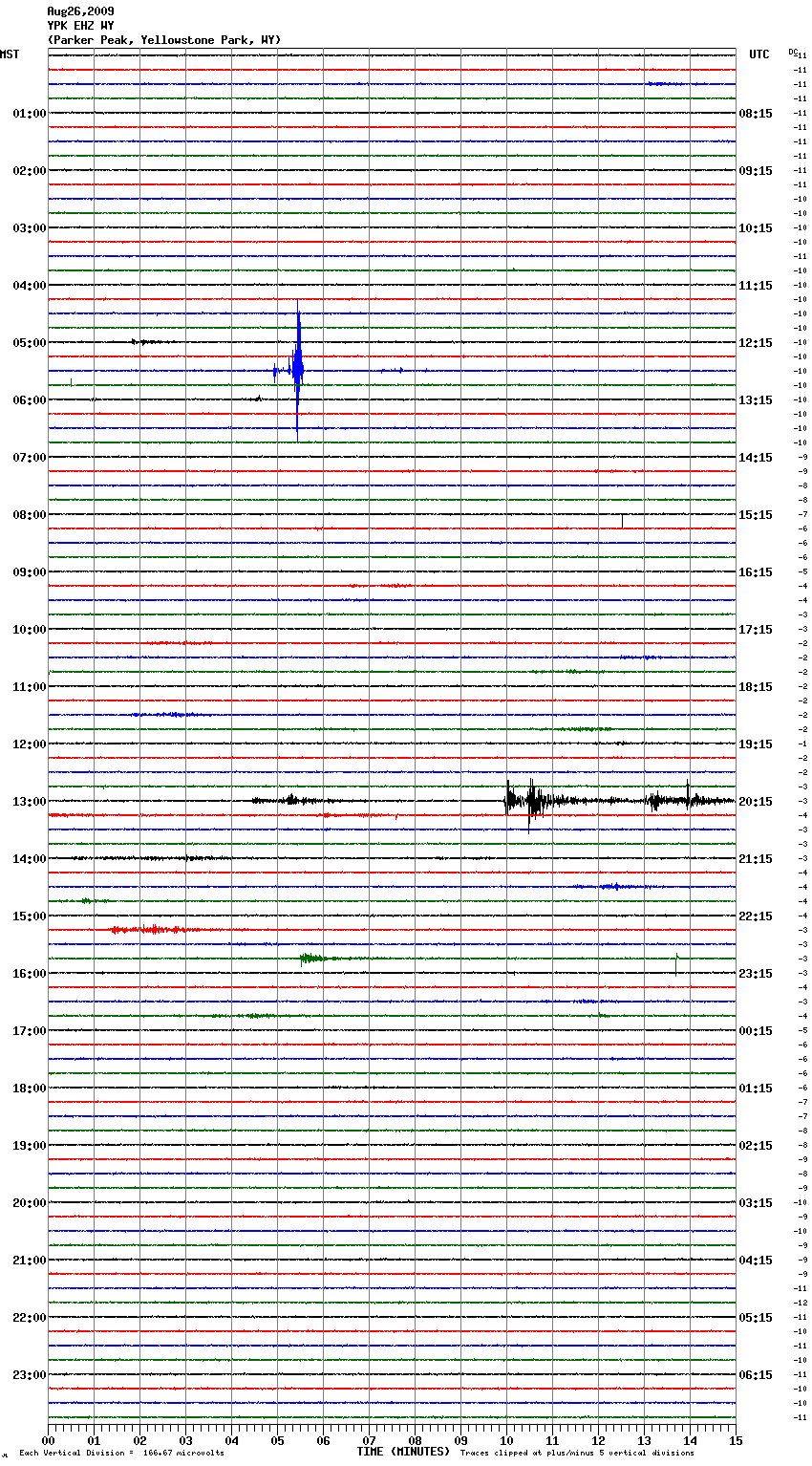The image size is (812, 1466).
Task: Click the 20:15 UTC time label
Action: [756, 802]
